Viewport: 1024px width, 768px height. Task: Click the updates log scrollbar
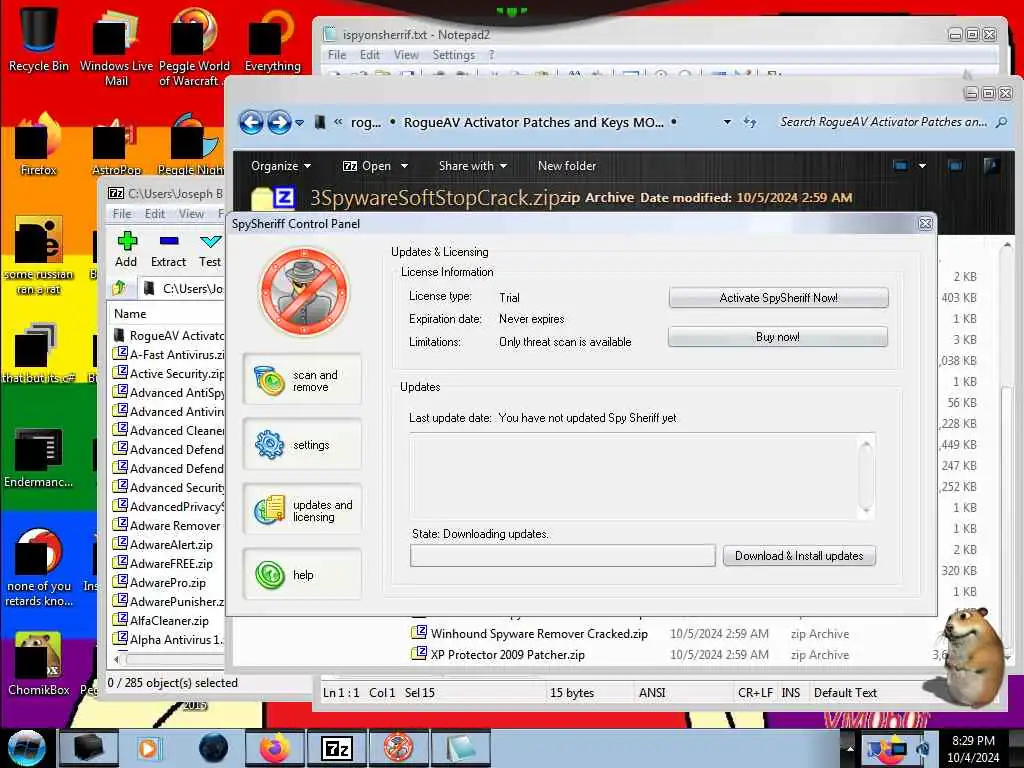tap(866, 476)
